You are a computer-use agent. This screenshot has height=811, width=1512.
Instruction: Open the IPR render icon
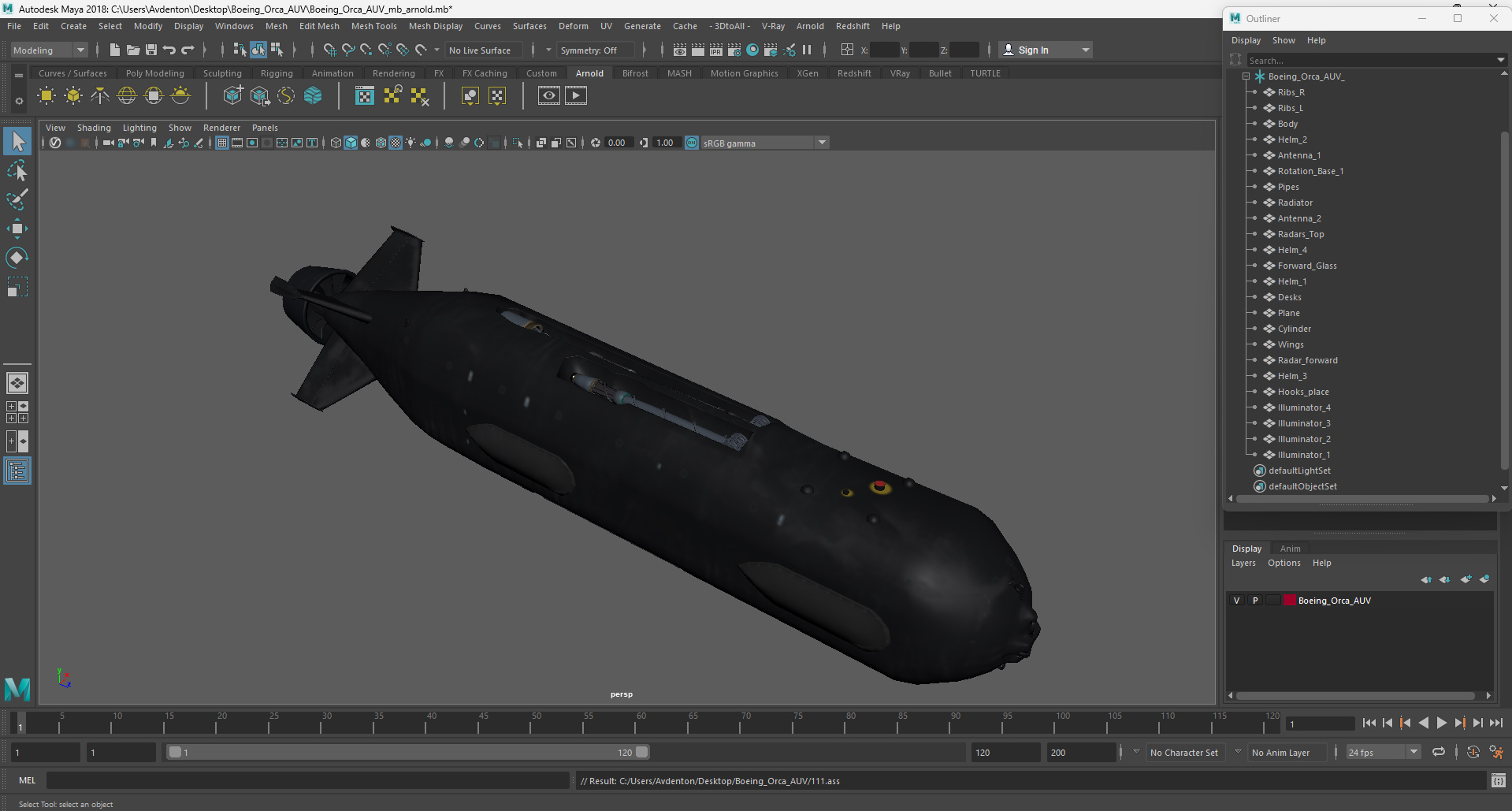[716, 50]
